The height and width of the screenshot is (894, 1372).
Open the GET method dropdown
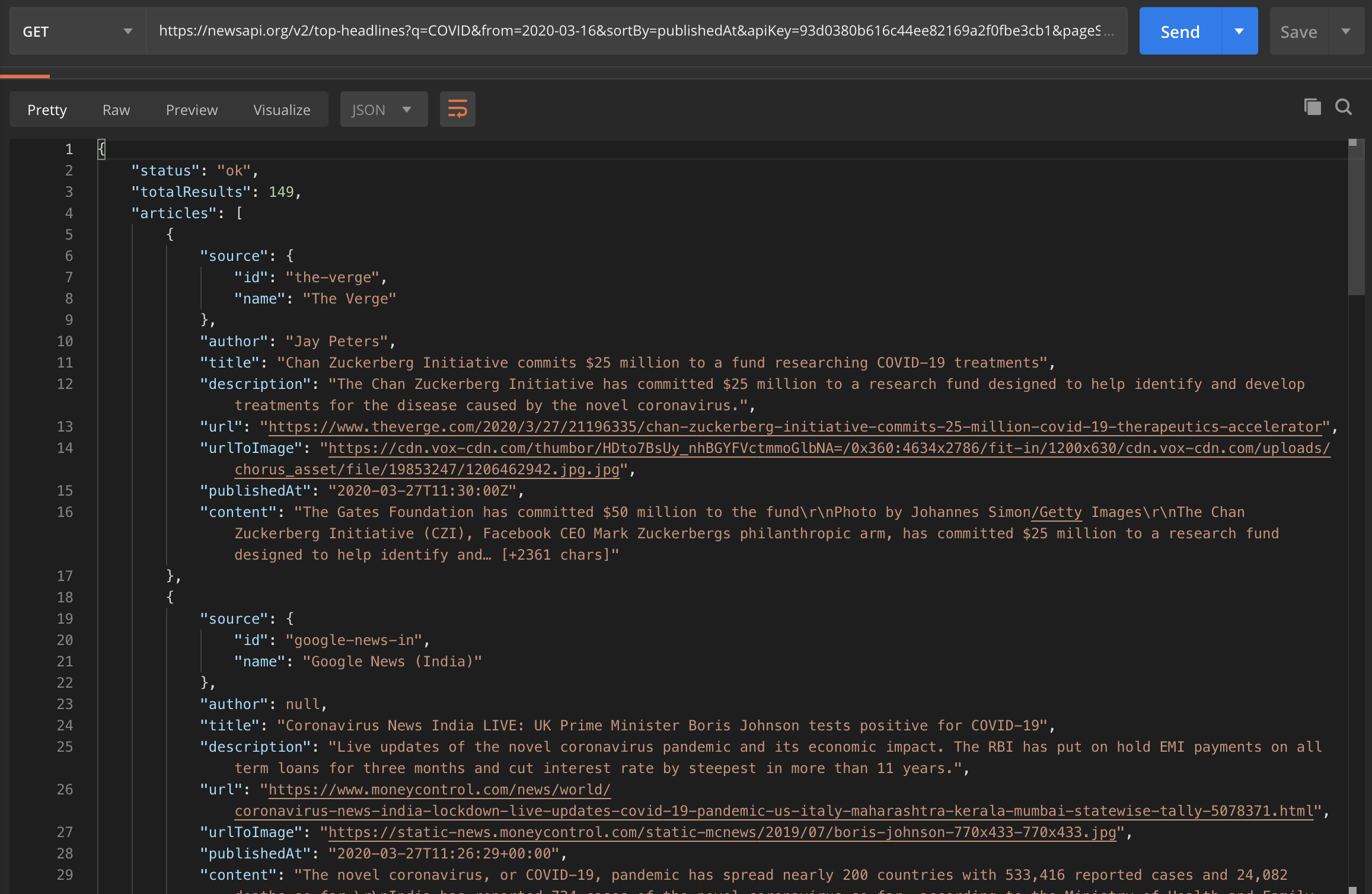(x=77, y=31)
